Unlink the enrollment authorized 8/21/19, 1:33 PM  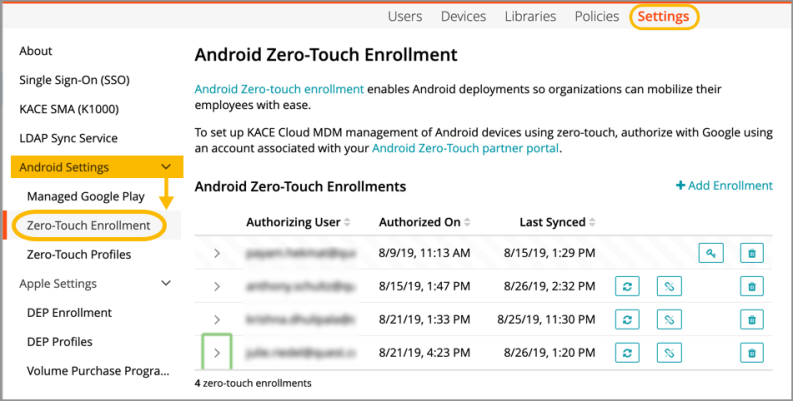click(x=668, y=320)
